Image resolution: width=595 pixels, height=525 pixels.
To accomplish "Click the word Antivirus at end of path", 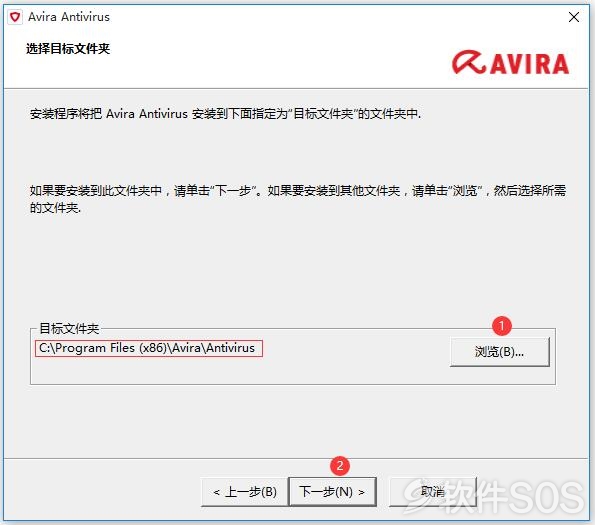I will pyautogui.click(x=230, y=348).
